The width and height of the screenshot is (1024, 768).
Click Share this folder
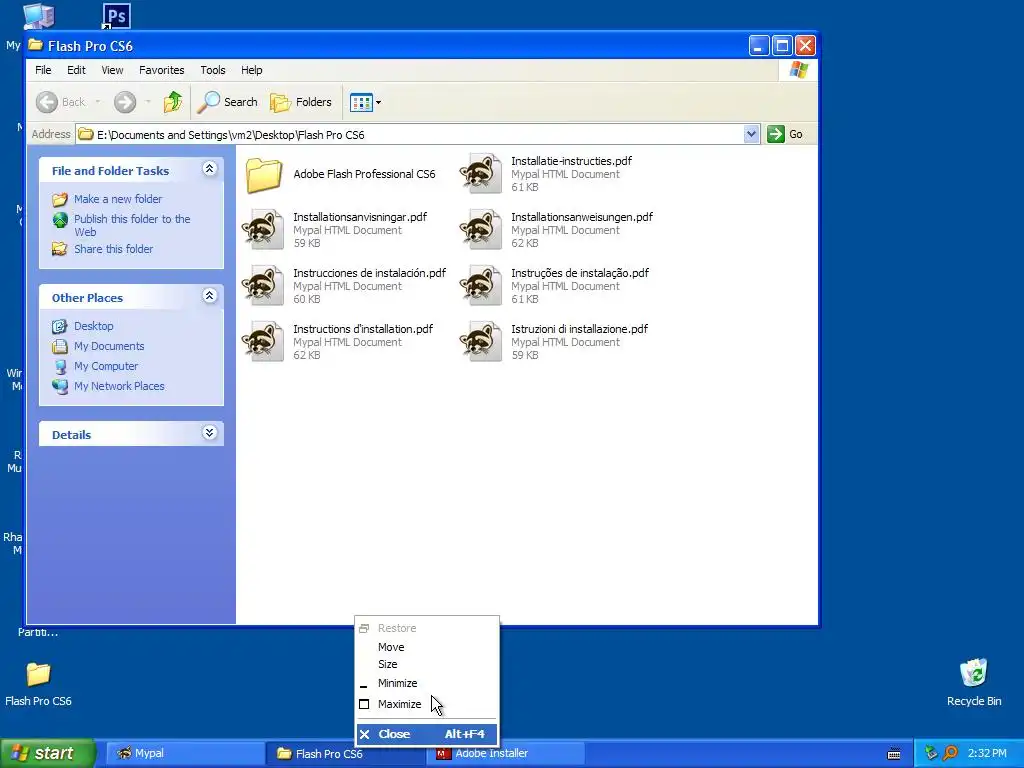click(x=113, y=249)
